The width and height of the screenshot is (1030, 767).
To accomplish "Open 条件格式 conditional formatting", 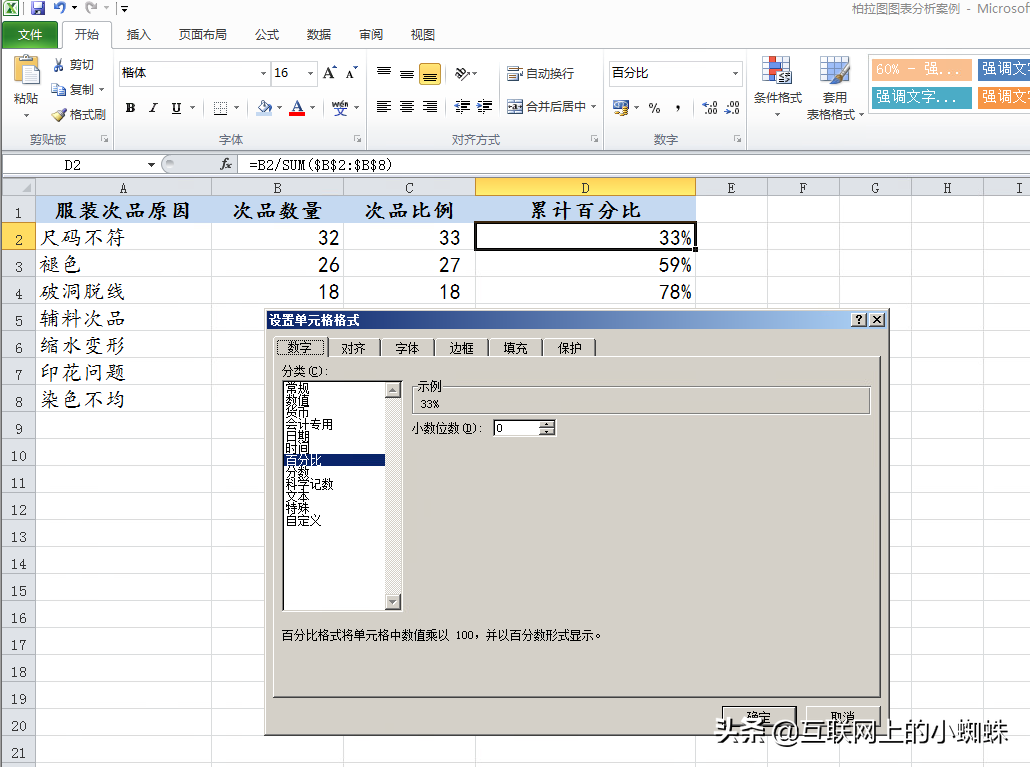I will tap(778, 87).
